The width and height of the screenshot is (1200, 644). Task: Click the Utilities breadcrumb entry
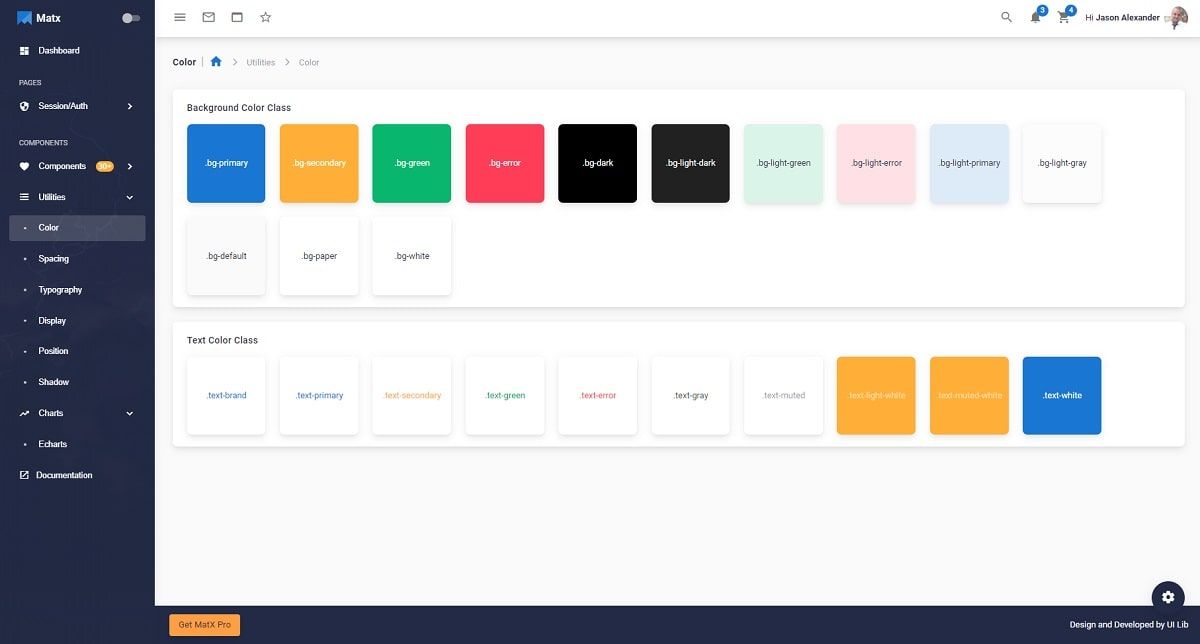260,61
